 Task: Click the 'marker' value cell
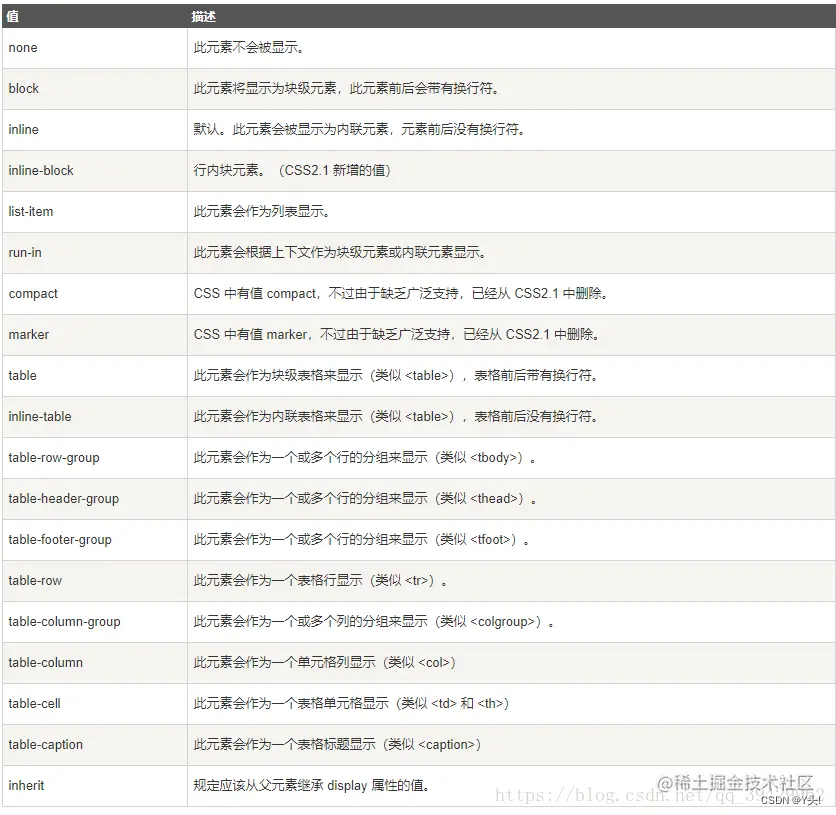point(95,335)
